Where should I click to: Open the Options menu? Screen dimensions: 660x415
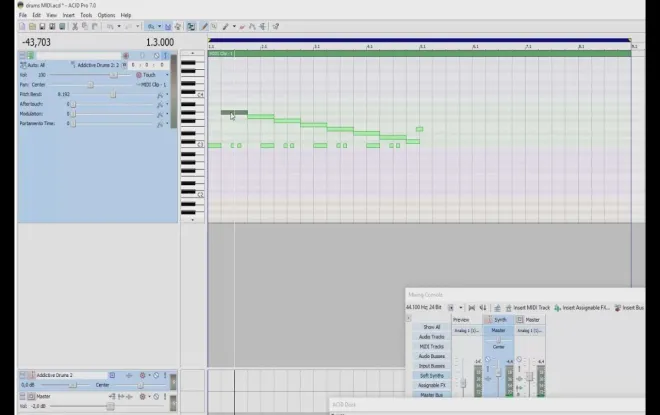coord(106,15)
